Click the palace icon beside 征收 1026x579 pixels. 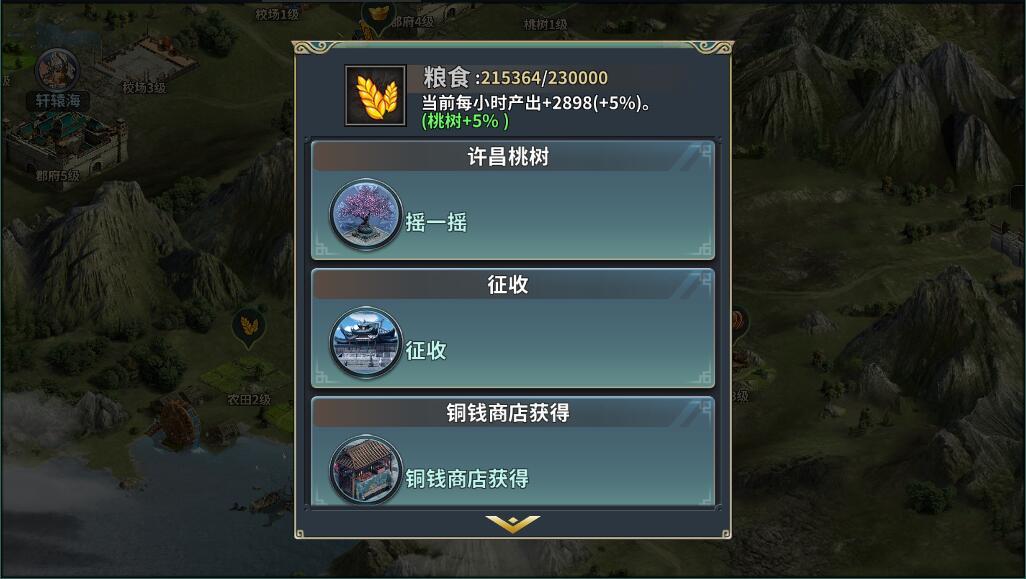pyautogui.click(x=366, y=343)
